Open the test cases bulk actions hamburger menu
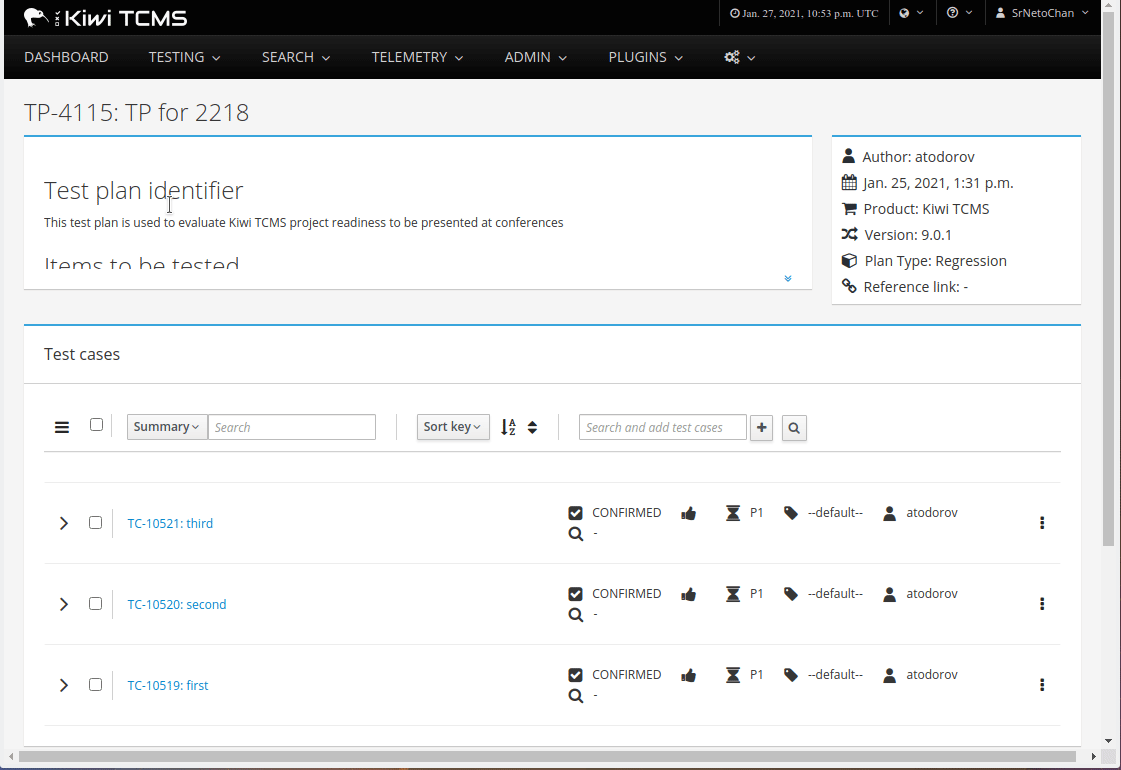This screenshot has width=1121, height=770. [62, 428]
